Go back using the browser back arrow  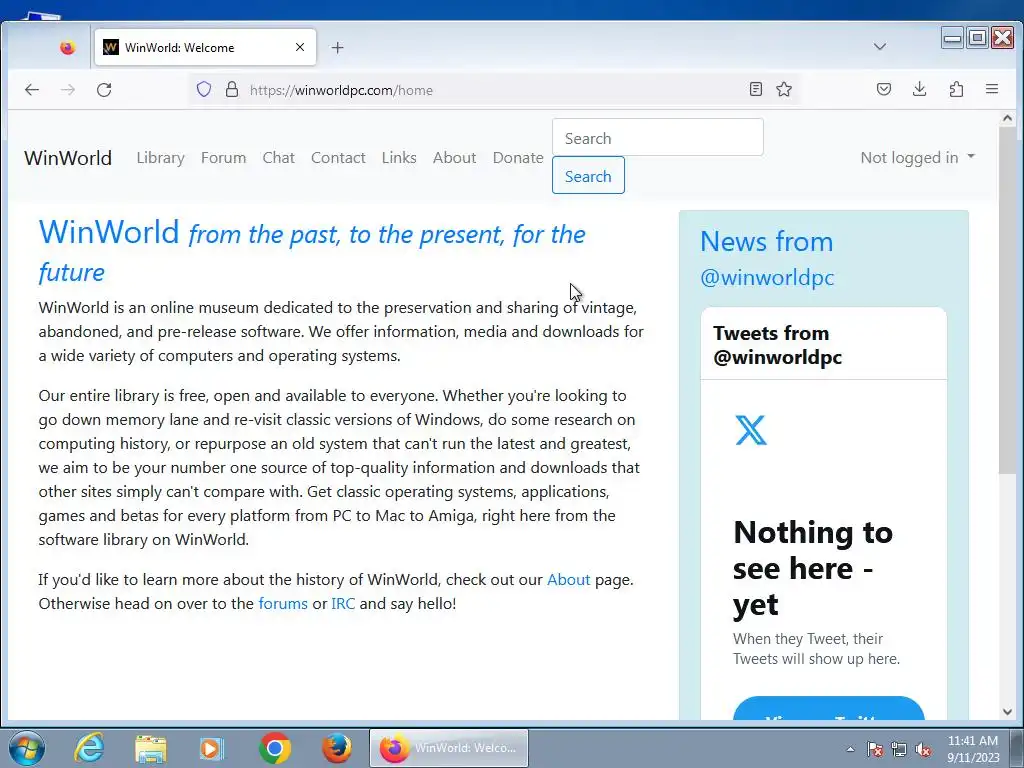click(x=32, y=89)
